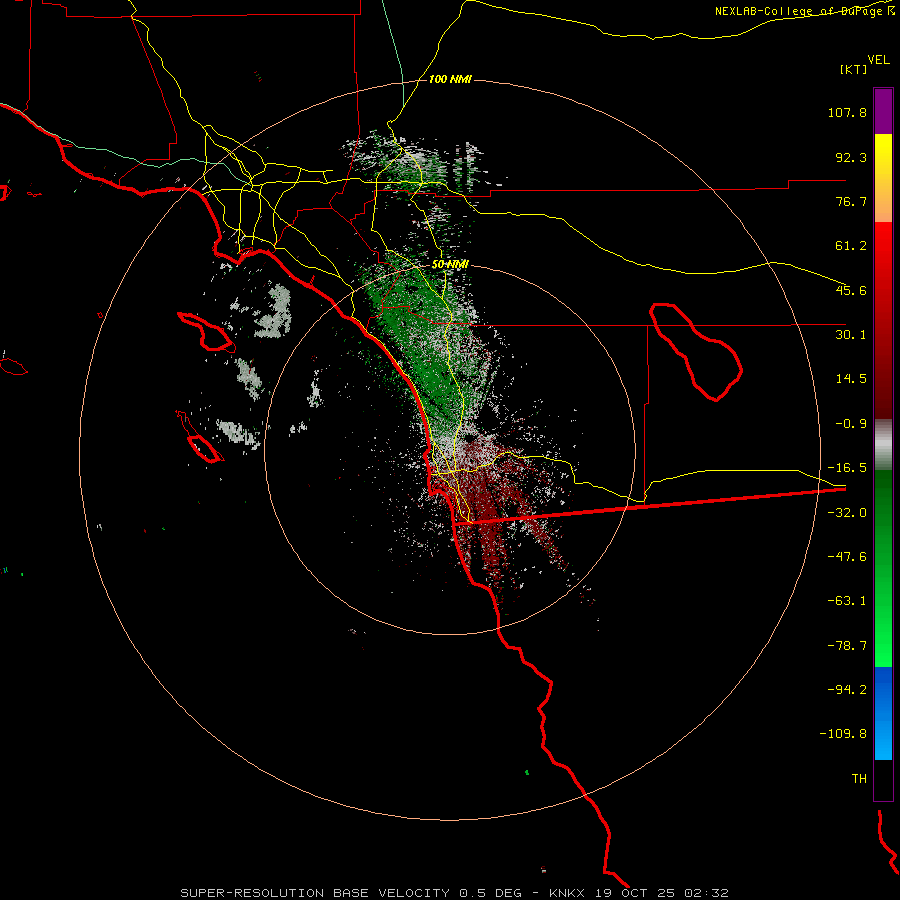Viewport: 900px width, 900px height.
Task: Click the TH label beside the color bar
Action: (859, 779)
